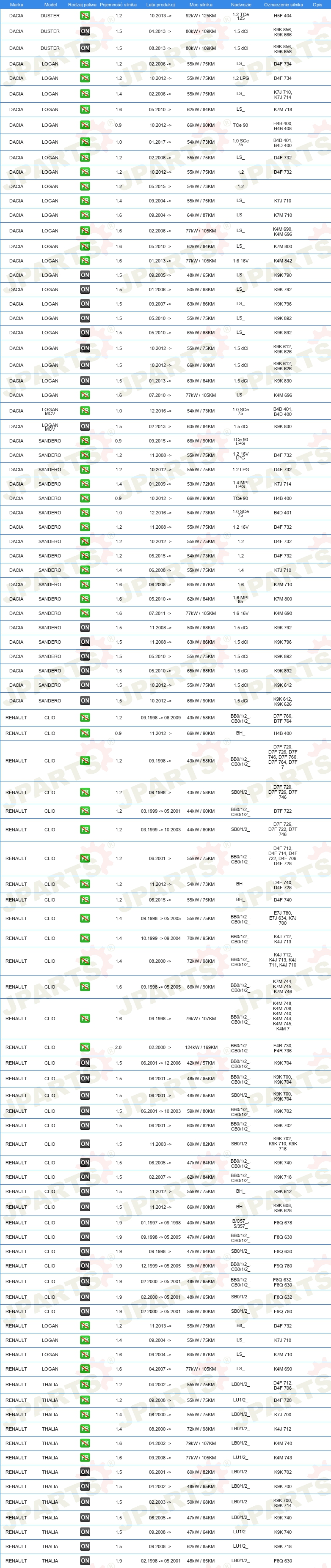This screenshot has width=331, height=1568.
Task: Click the 92kW / 125KM power cell
Action: (201, 16)
